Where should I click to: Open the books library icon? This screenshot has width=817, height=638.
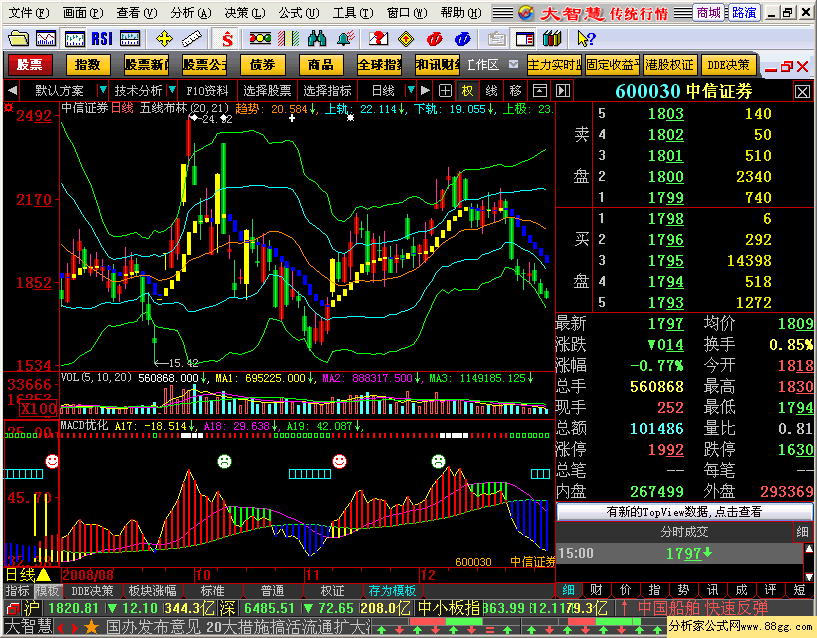(x=552, y=39)
